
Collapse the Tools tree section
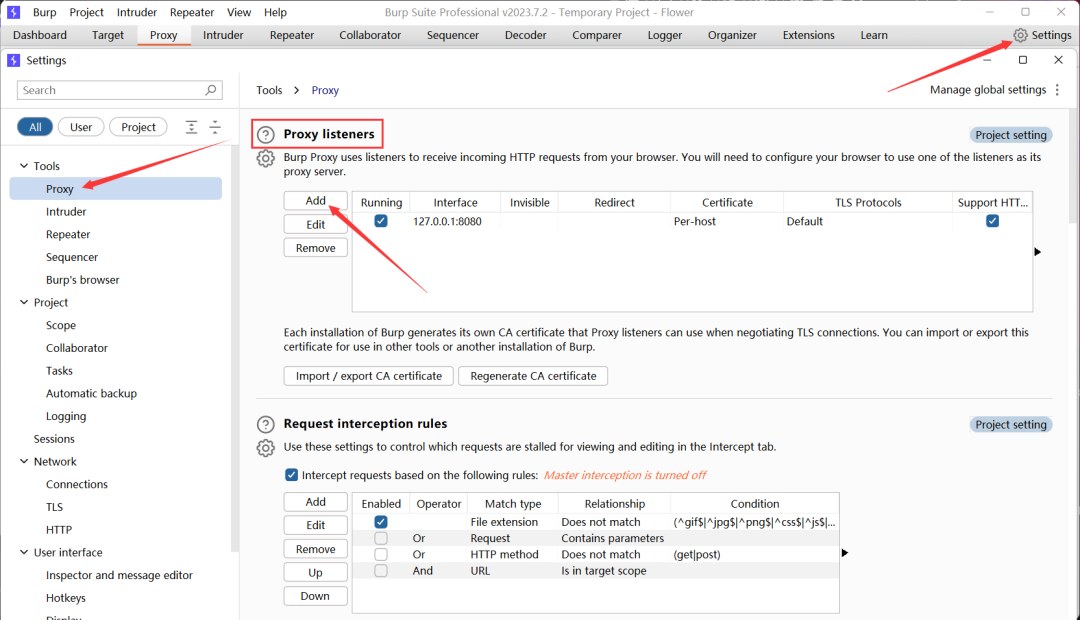(24, 166)
